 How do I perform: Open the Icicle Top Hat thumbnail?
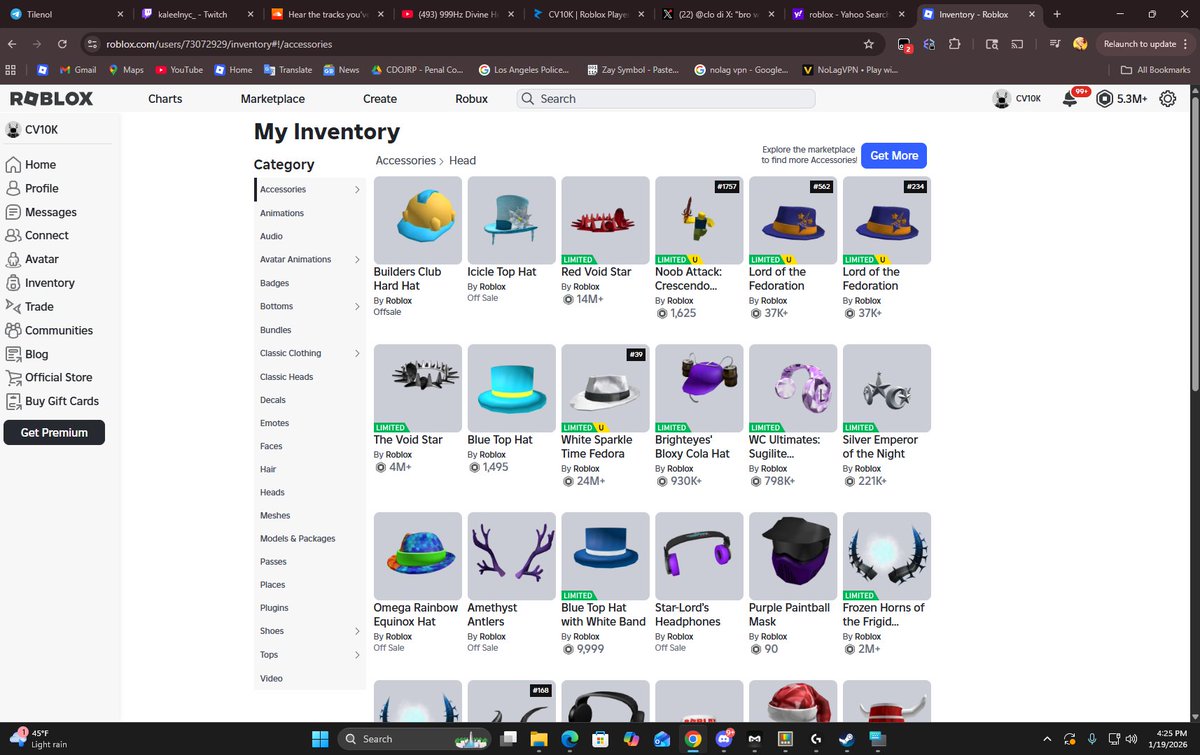pos(512,221)
